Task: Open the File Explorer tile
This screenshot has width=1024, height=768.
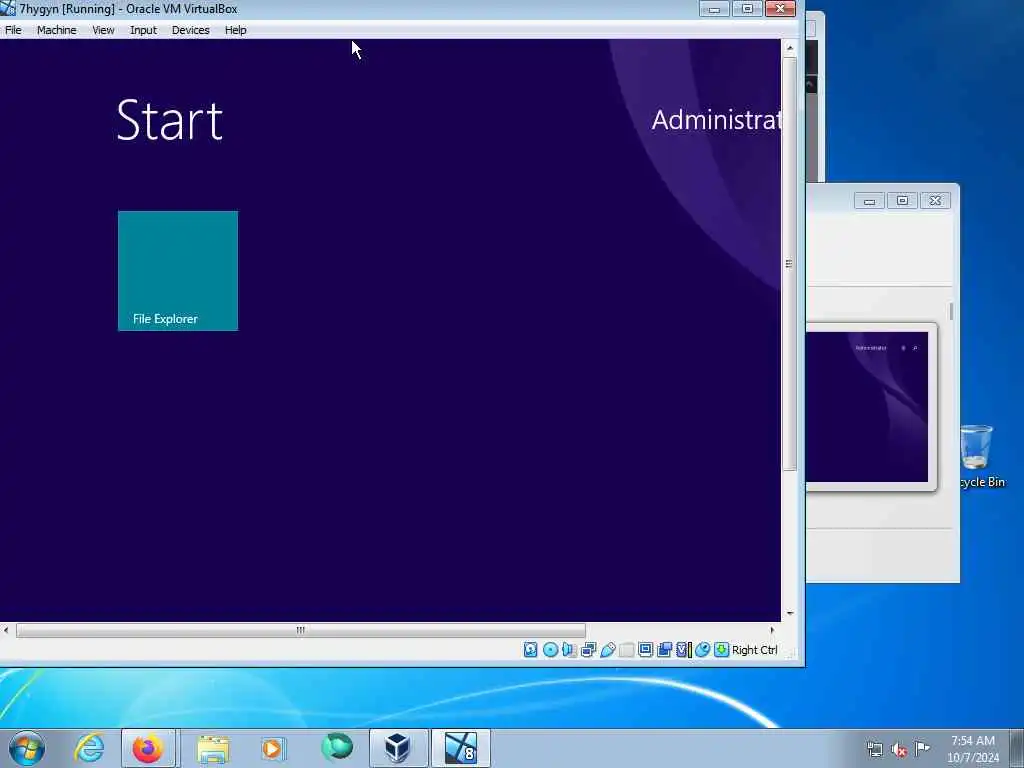Action: (x=178, y=270)
